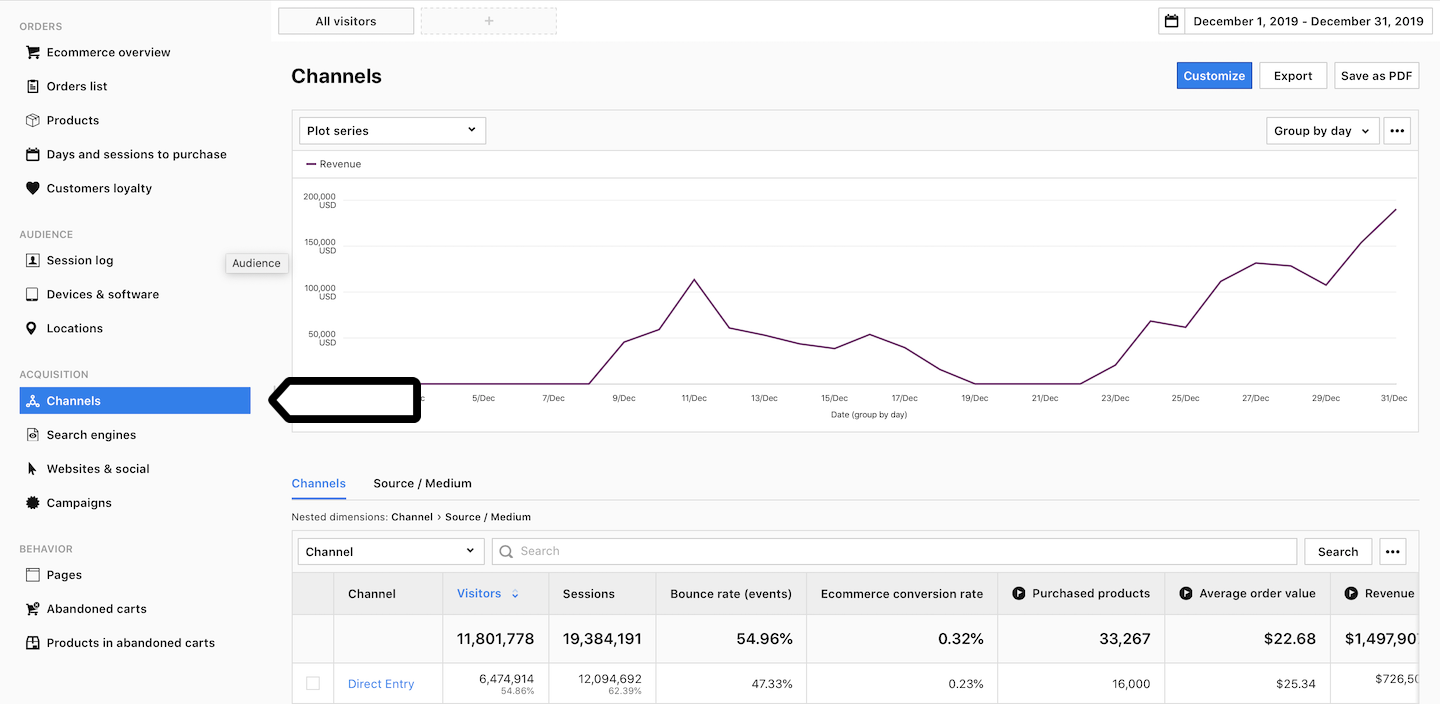Click the Products in abandoned carts icon

[33, 643]
